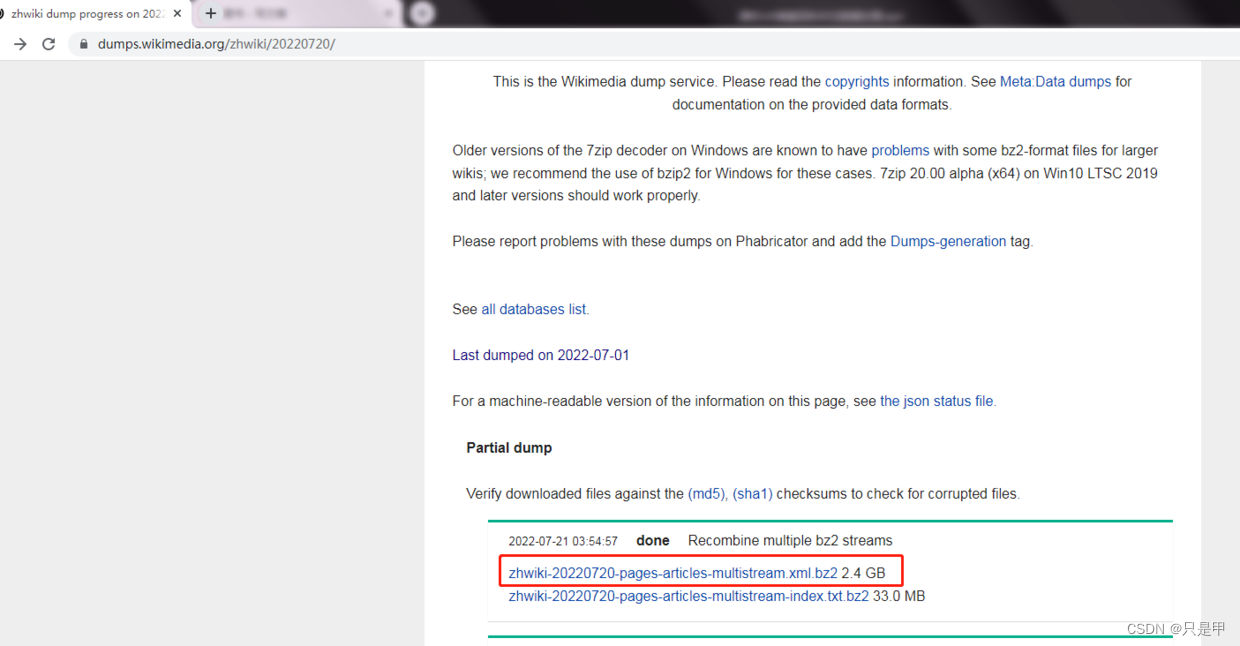This screenshot has height=646, width=1240.
Task: Open the json status file link
Action: click(x=937, y=402)
